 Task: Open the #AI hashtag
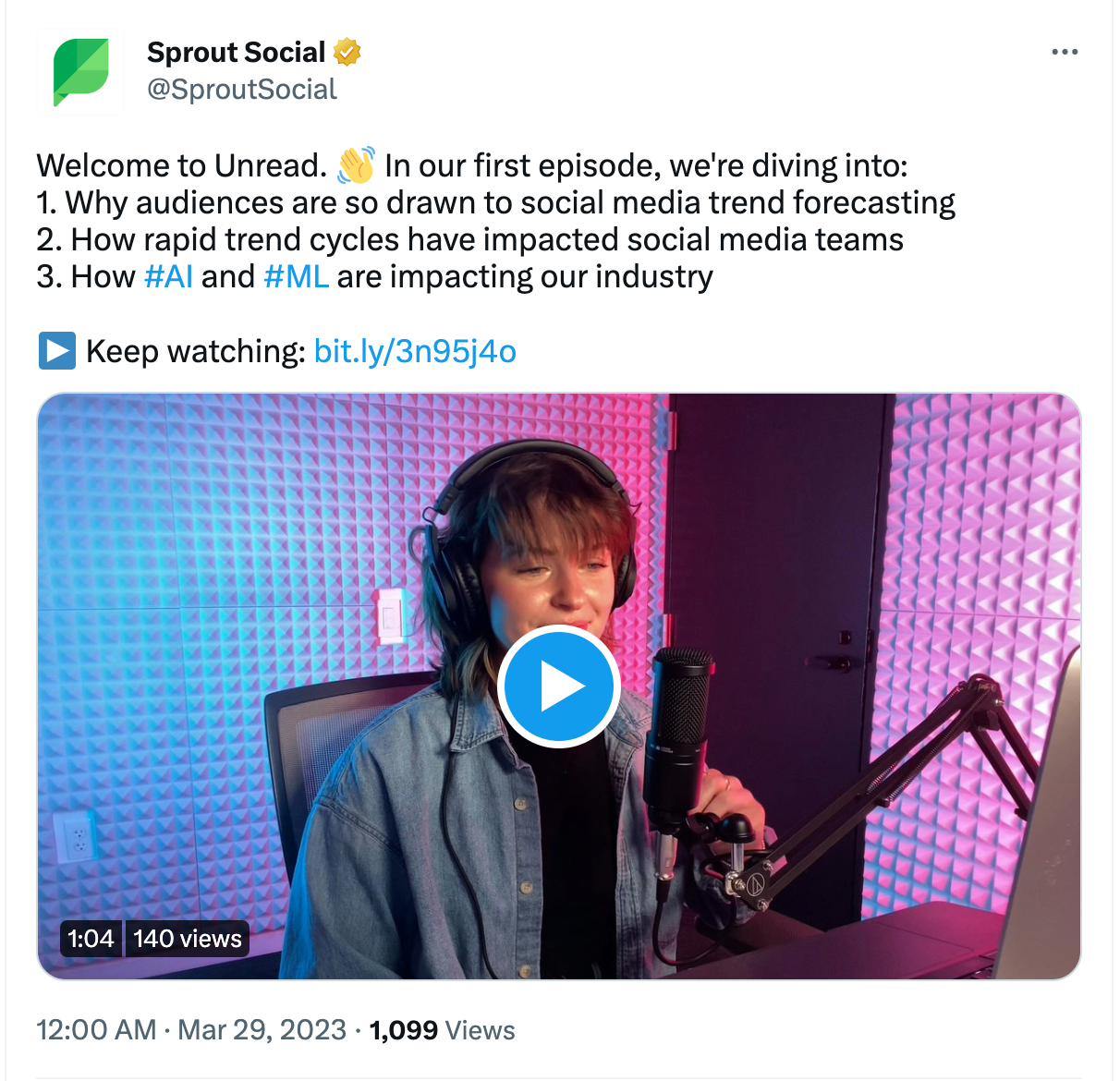pos(168,277)
